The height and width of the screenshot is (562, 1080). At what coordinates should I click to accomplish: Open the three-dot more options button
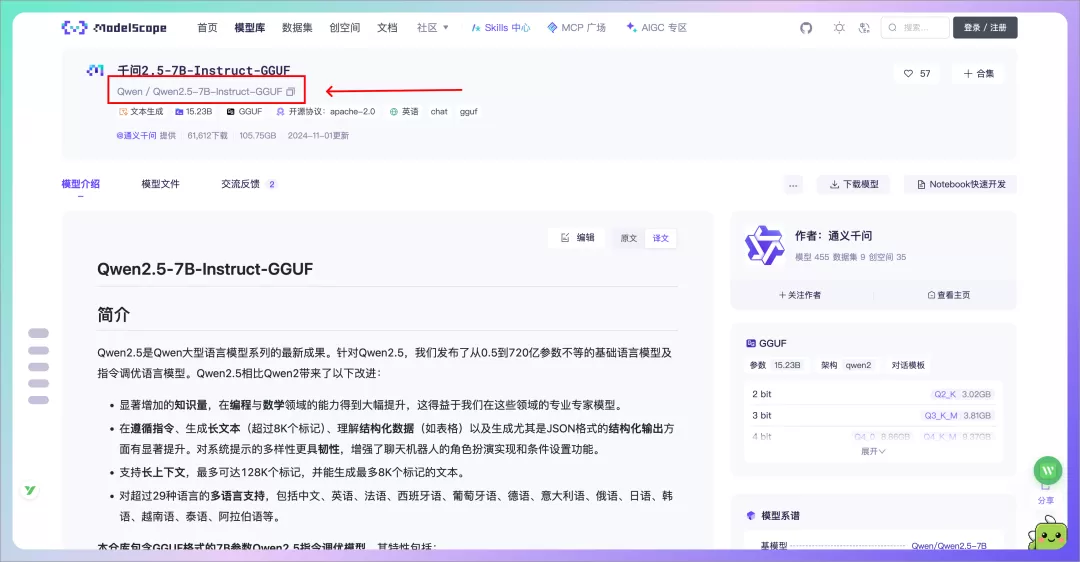[x=793, y=185]
